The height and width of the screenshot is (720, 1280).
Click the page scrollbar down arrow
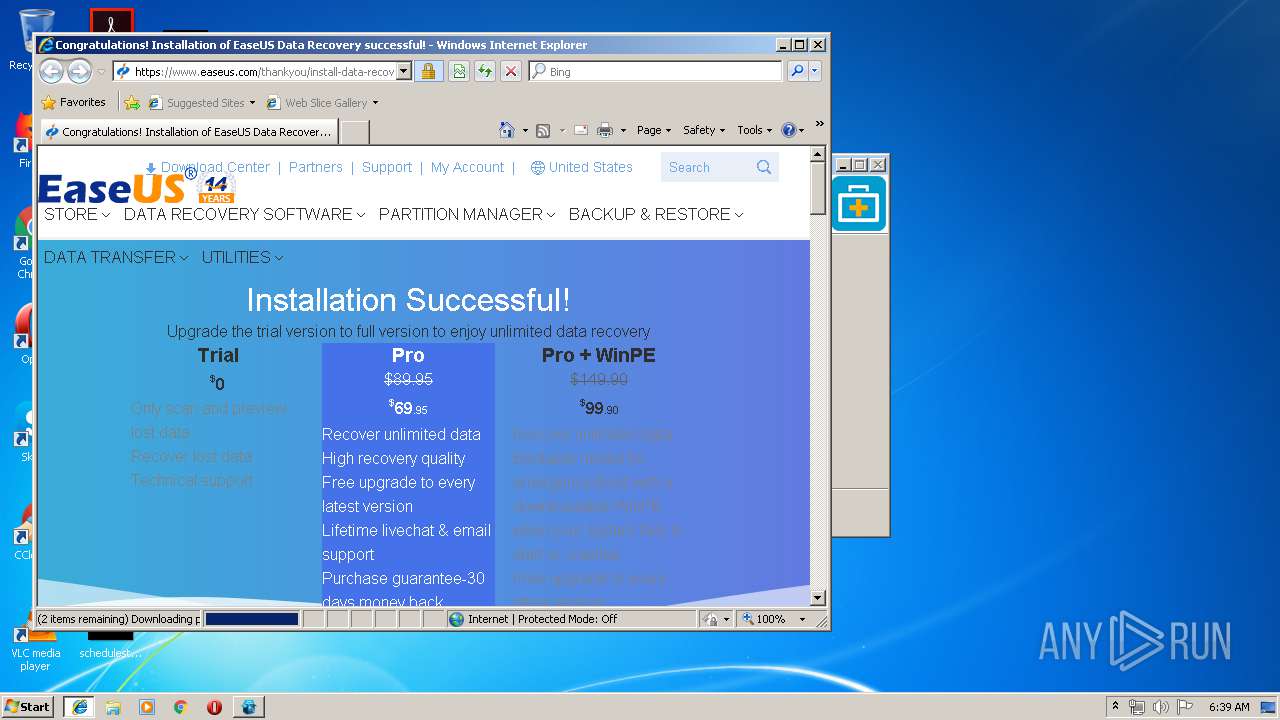coord(818,598)
